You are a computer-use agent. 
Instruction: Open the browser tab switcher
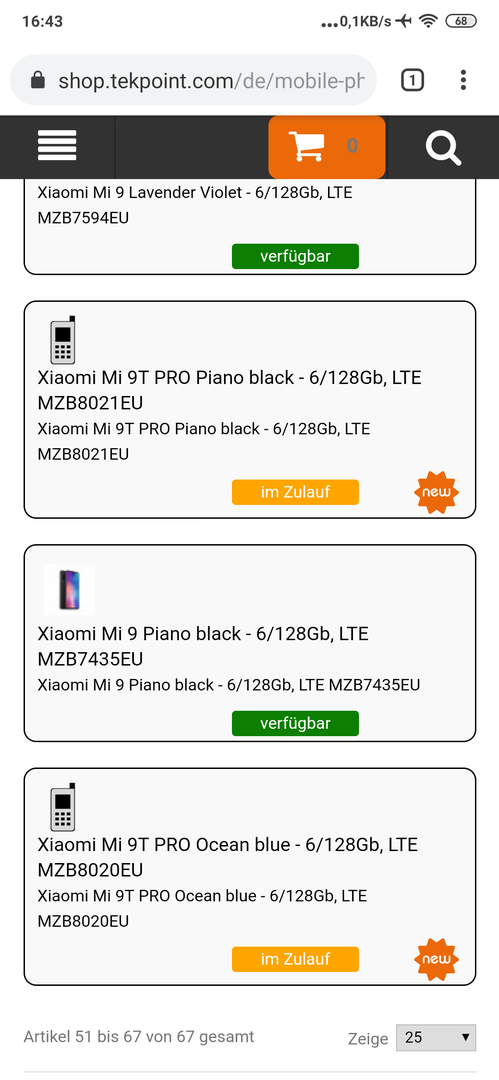click(x=412, y=81)
